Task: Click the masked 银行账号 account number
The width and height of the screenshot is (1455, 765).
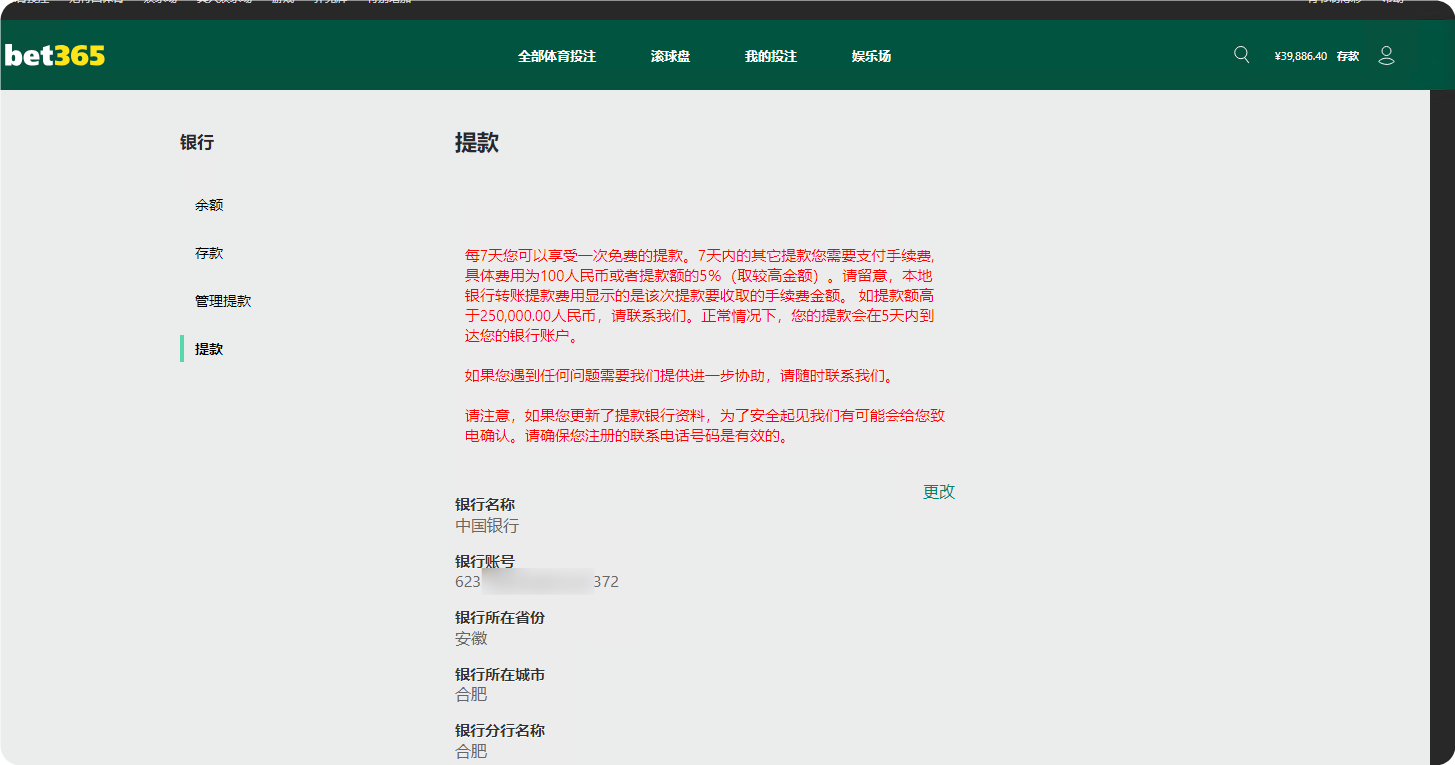Action: point(536,581)
